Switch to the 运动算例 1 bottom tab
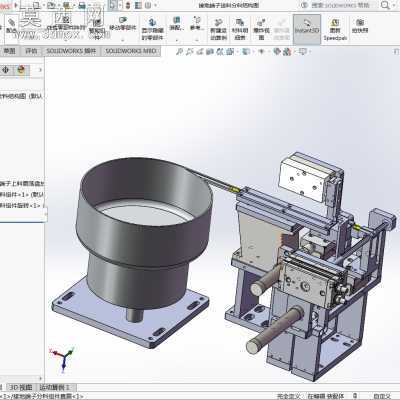 [55, 387]
